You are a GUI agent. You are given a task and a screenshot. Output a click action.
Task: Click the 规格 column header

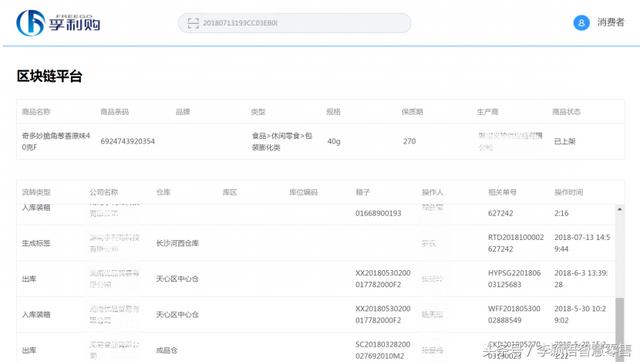[x=333, y=111]
